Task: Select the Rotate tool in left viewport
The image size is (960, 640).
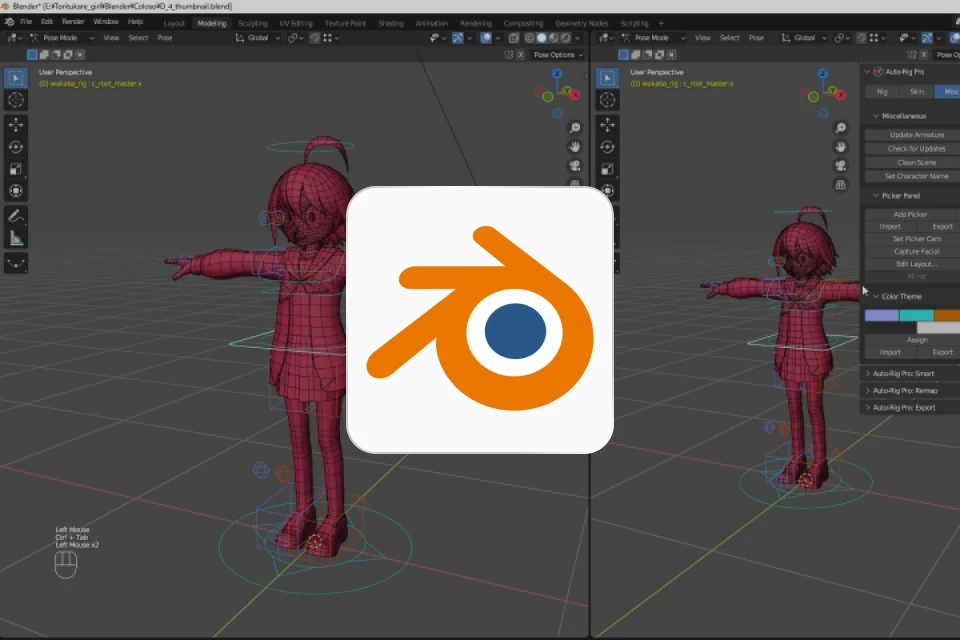Action: [16, 147]
